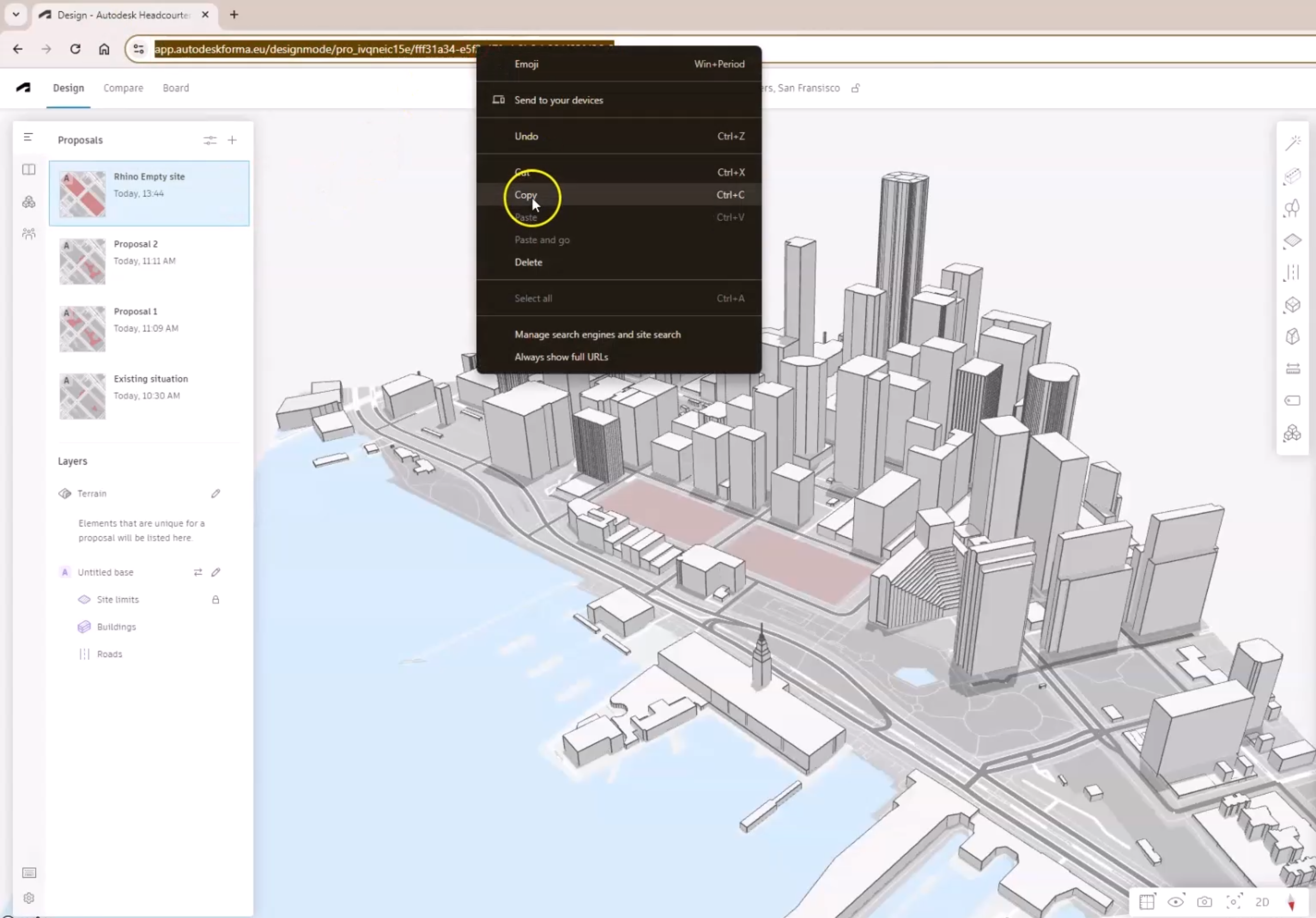
Task: Swap Untitled base with arrows icon
Action: [x=198, y=572]
